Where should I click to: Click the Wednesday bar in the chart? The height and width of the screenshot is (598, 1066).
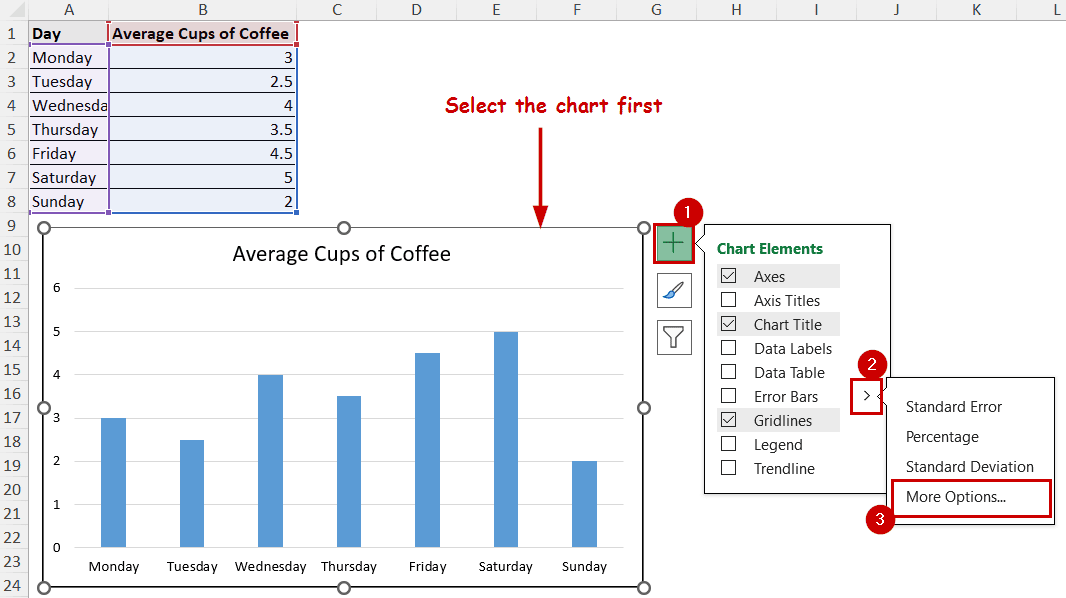[271, 461]
